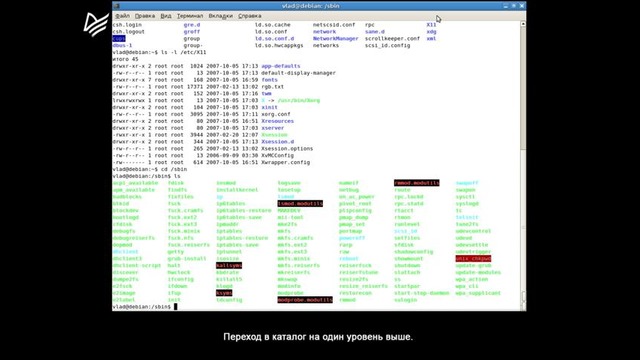
Task: Click the cd /sbin command line
Action: 174,169
